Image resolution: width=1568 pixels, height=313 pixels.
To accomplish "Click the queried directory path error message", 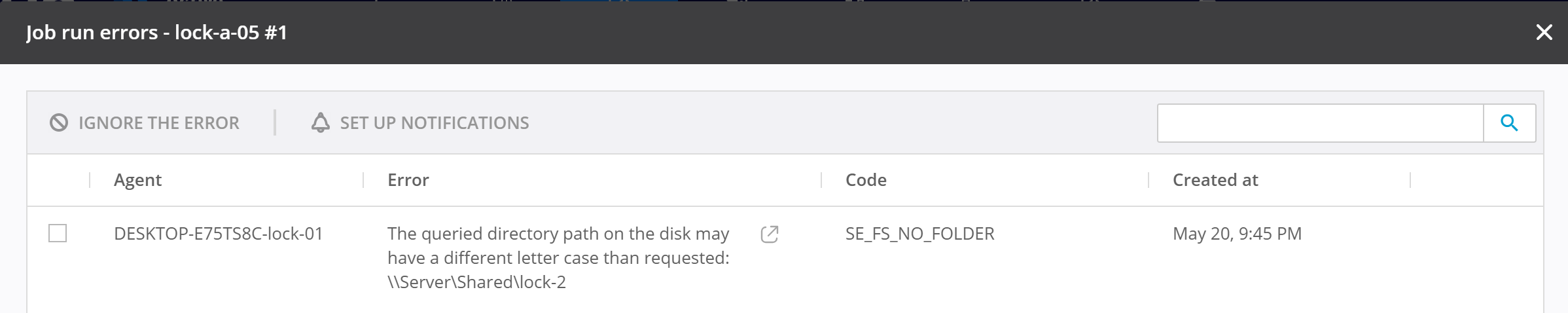I will [x=558, y=257].
